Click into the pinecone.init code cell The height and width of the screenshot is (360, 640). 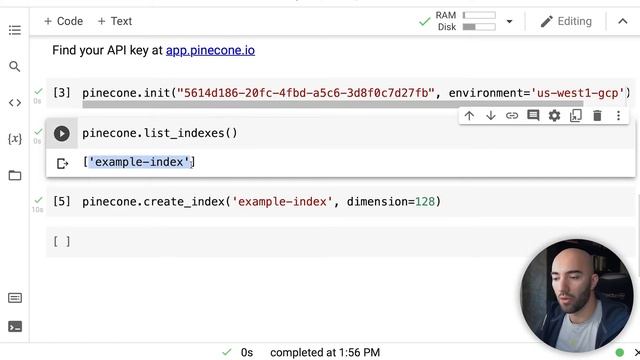point(356,93)
